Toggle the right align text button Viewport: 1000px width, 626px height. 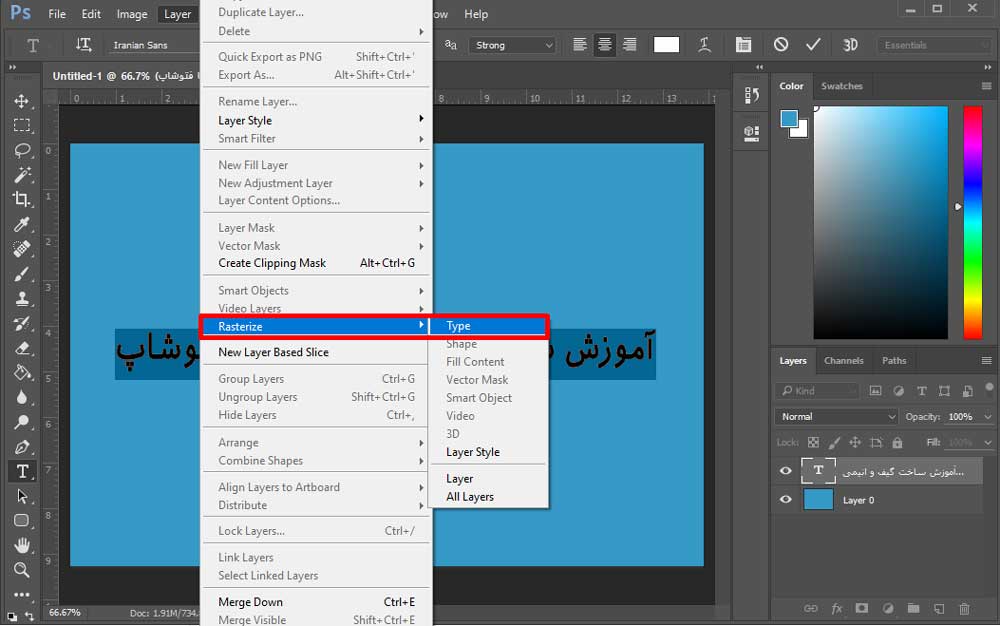click(x=629, y=45)
